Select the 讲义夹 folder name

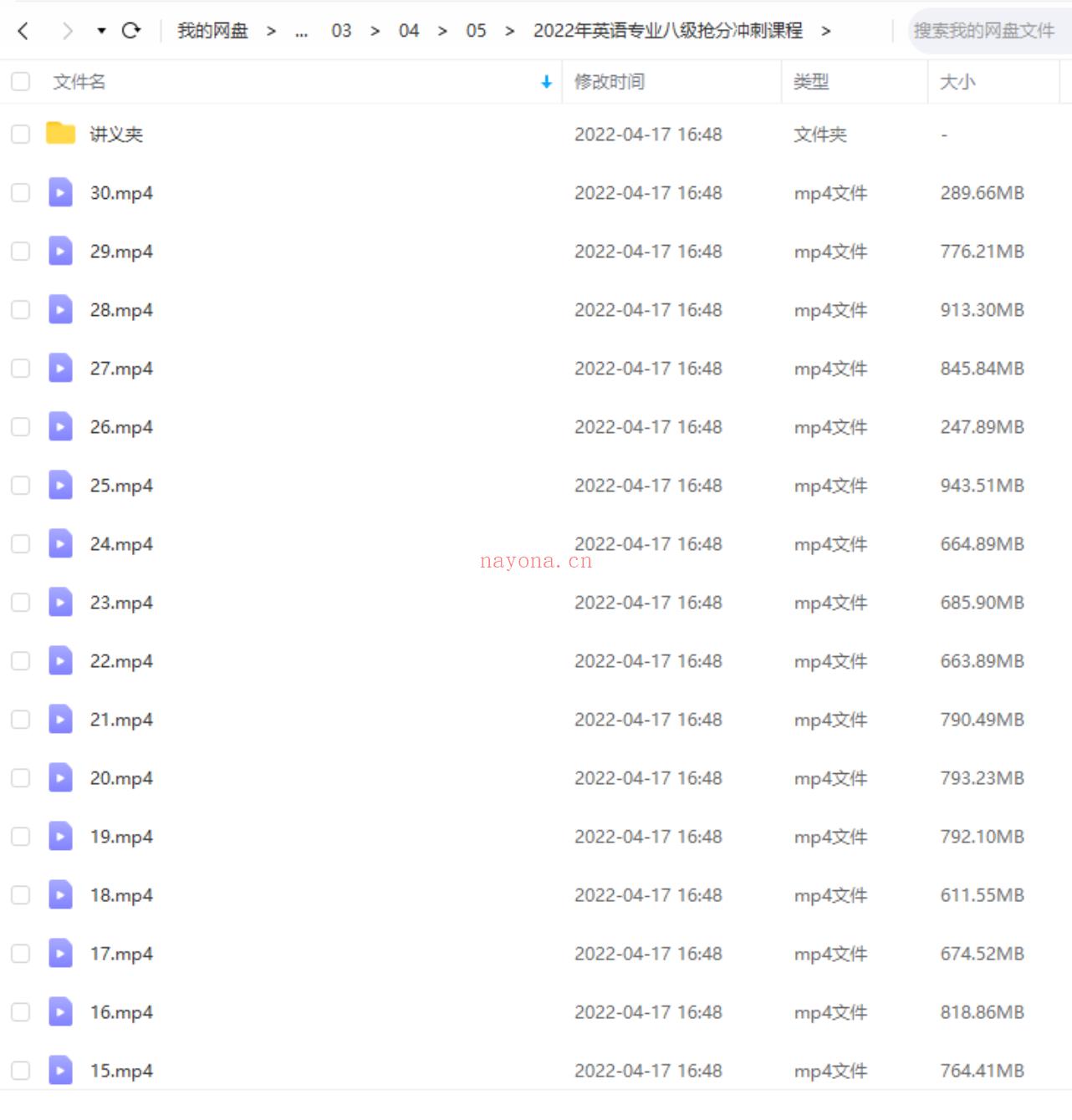(x=116, y=135)
